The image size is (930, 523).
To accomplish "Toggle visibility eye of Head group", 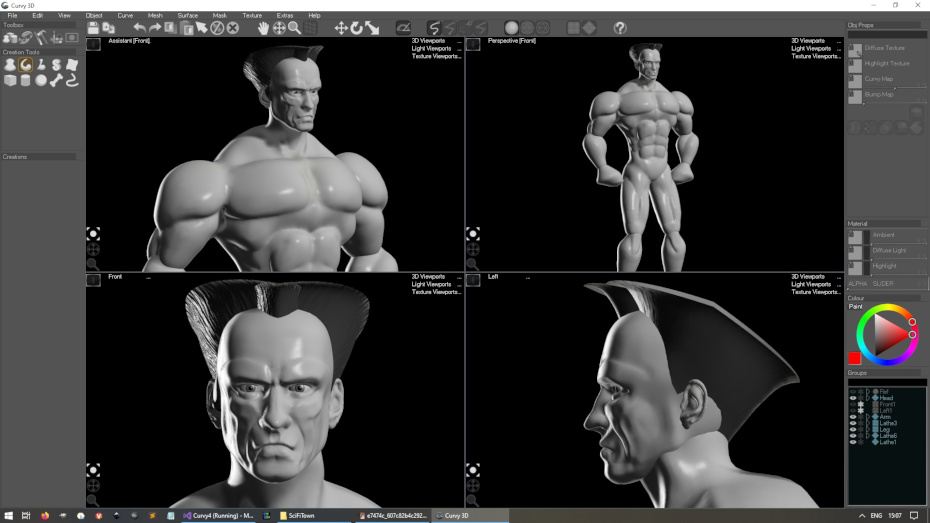I will [x=853, y=398].
